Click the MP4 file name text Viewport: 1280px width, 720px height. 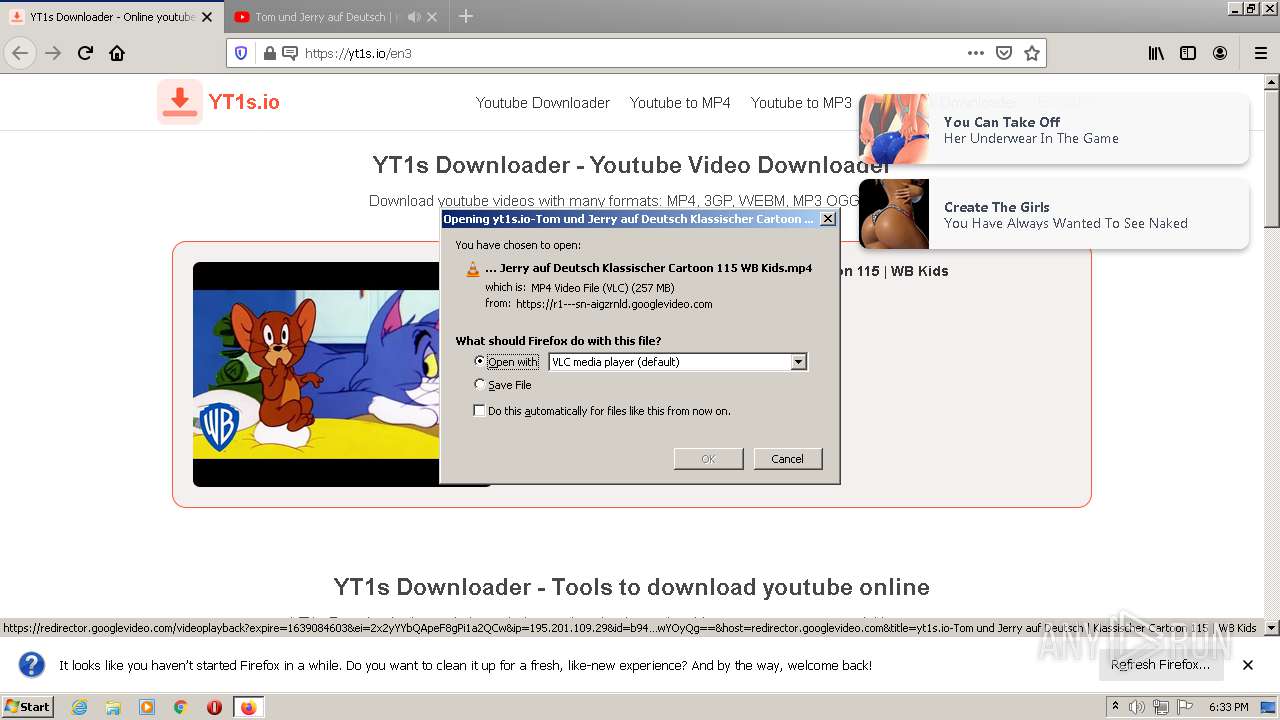[x=648, y=268]
